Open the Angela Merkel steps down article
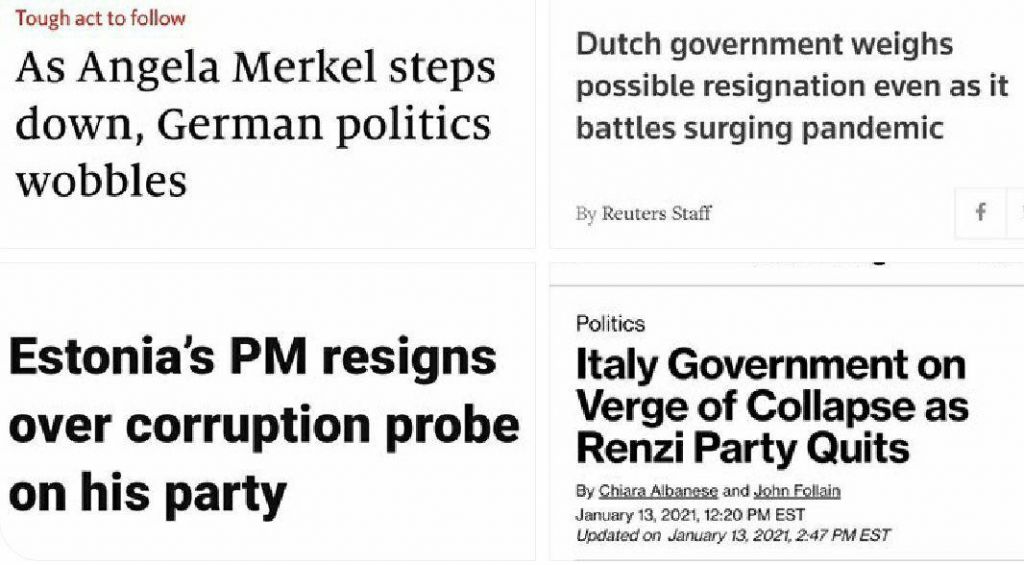 pos(255,123)
